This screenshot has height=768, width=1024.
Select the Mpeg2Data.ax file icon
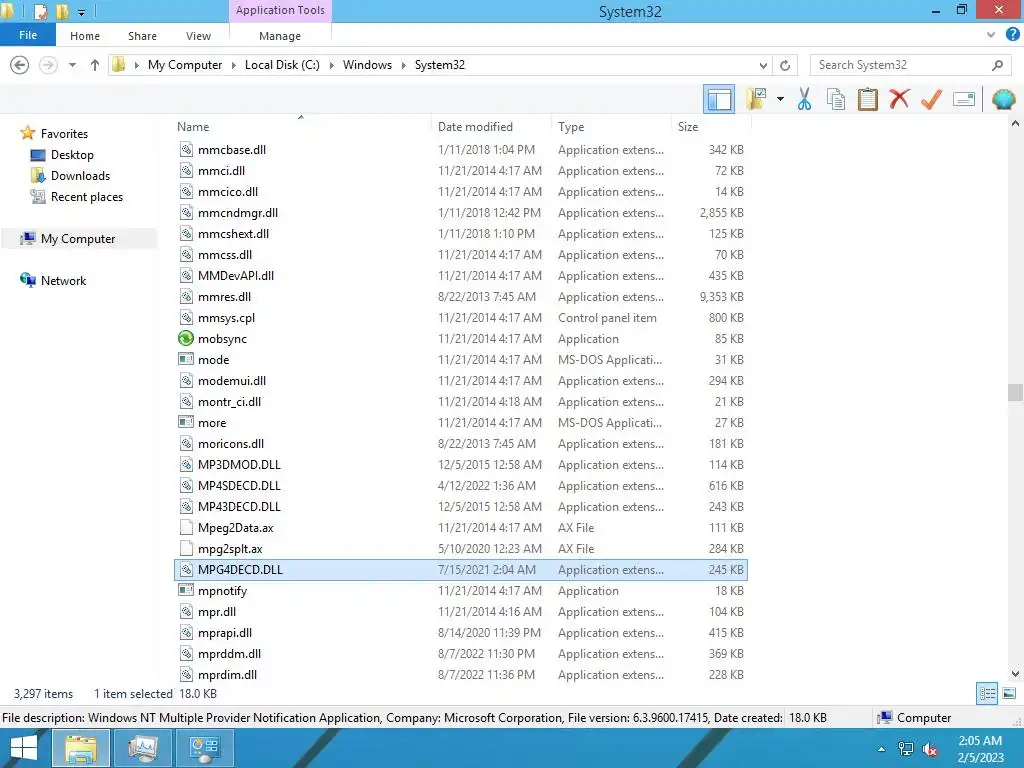pyautogui.click(x=185, y=528)
